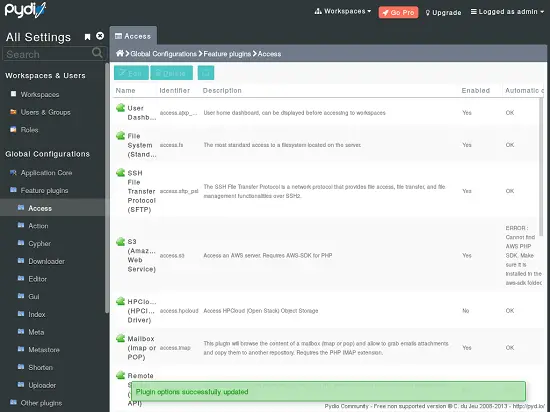
Task: Select Gui in the sidebar
Action: tap(34, 297)
